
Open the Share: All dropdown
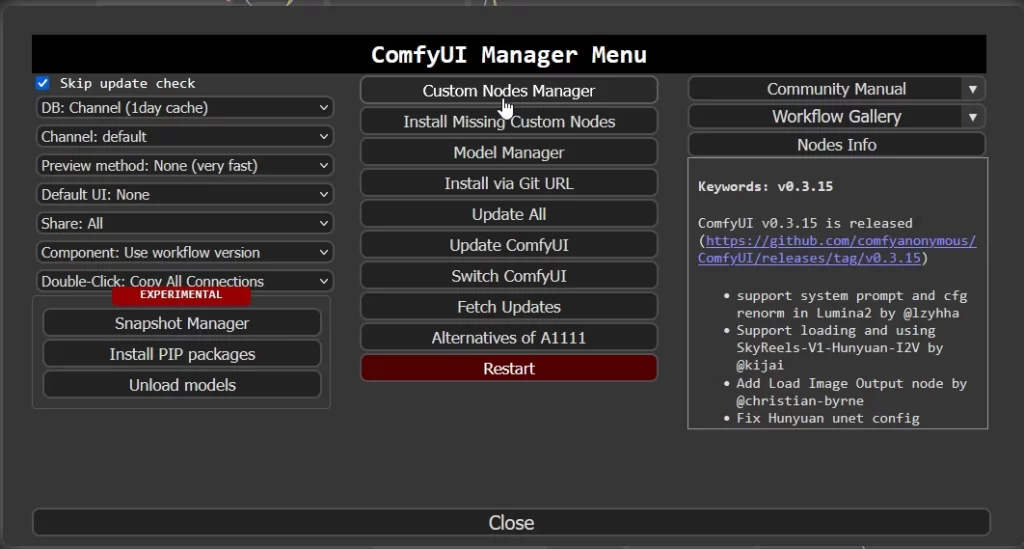point(184,223)
